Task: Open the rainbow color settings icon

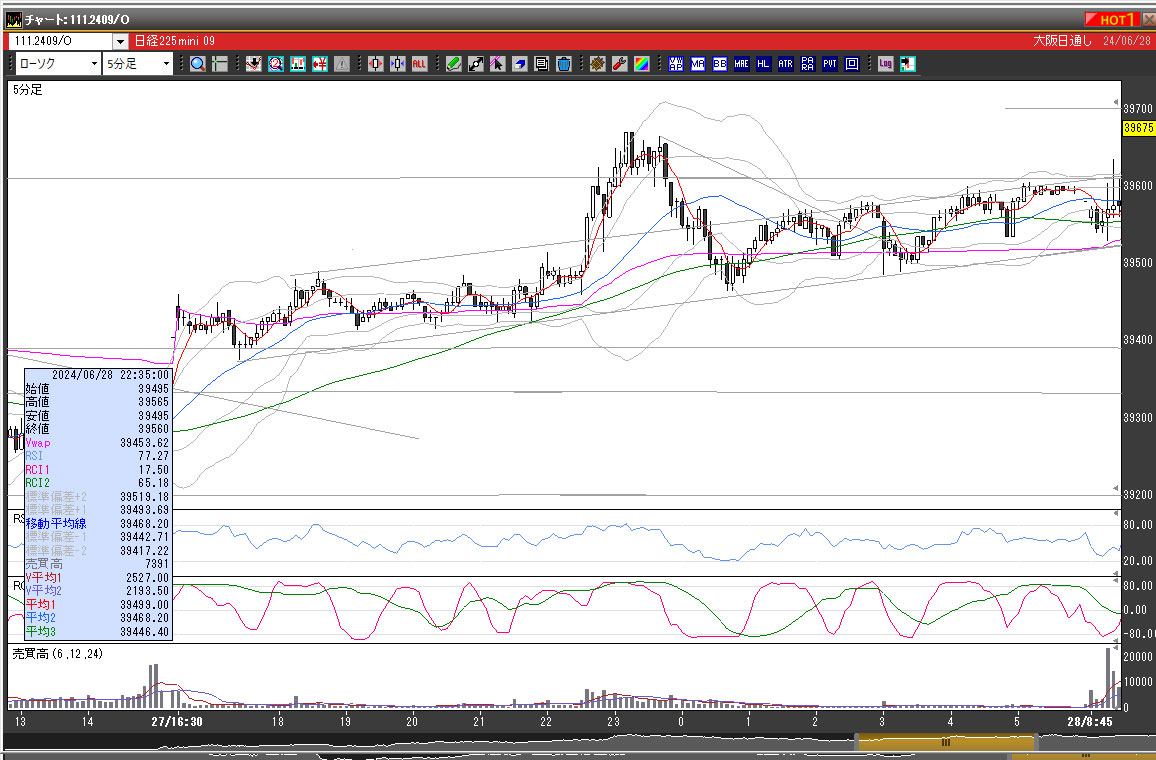Action: point(642,64)
